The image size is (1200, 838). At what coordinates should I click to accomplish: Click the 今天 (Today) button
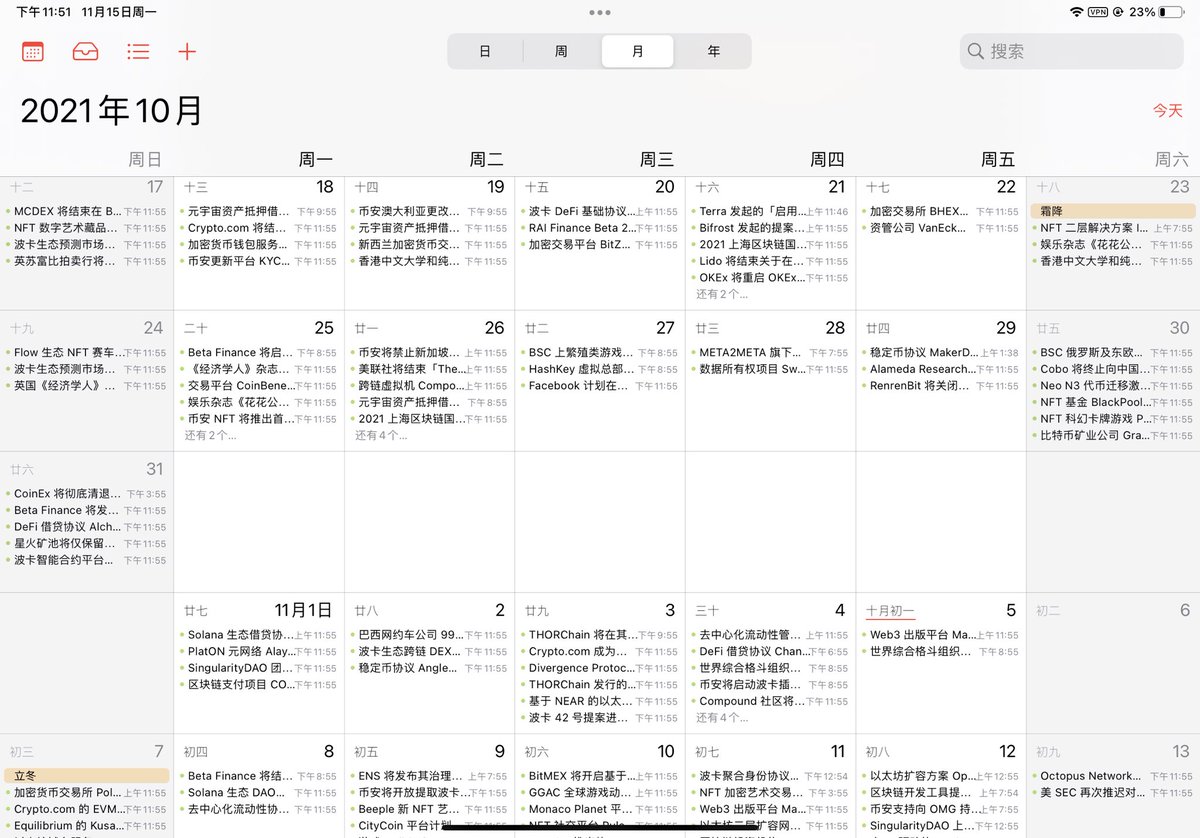[x=1166, y=110]
